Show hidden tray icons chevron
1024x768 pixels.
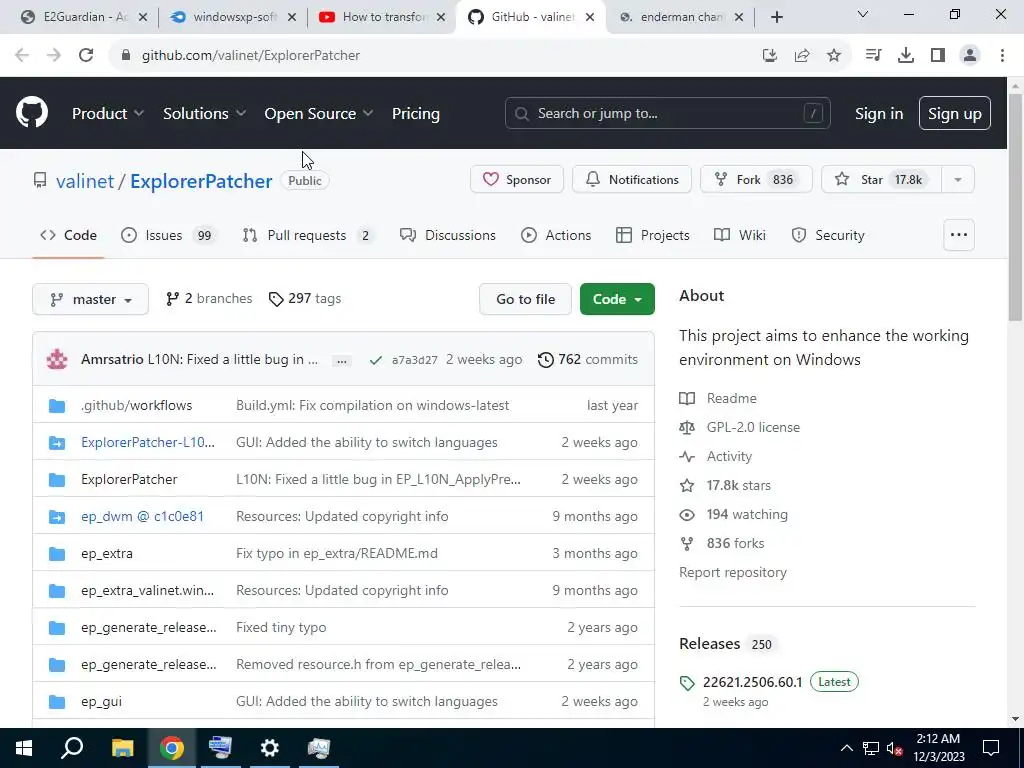click(x=846, y=748)
